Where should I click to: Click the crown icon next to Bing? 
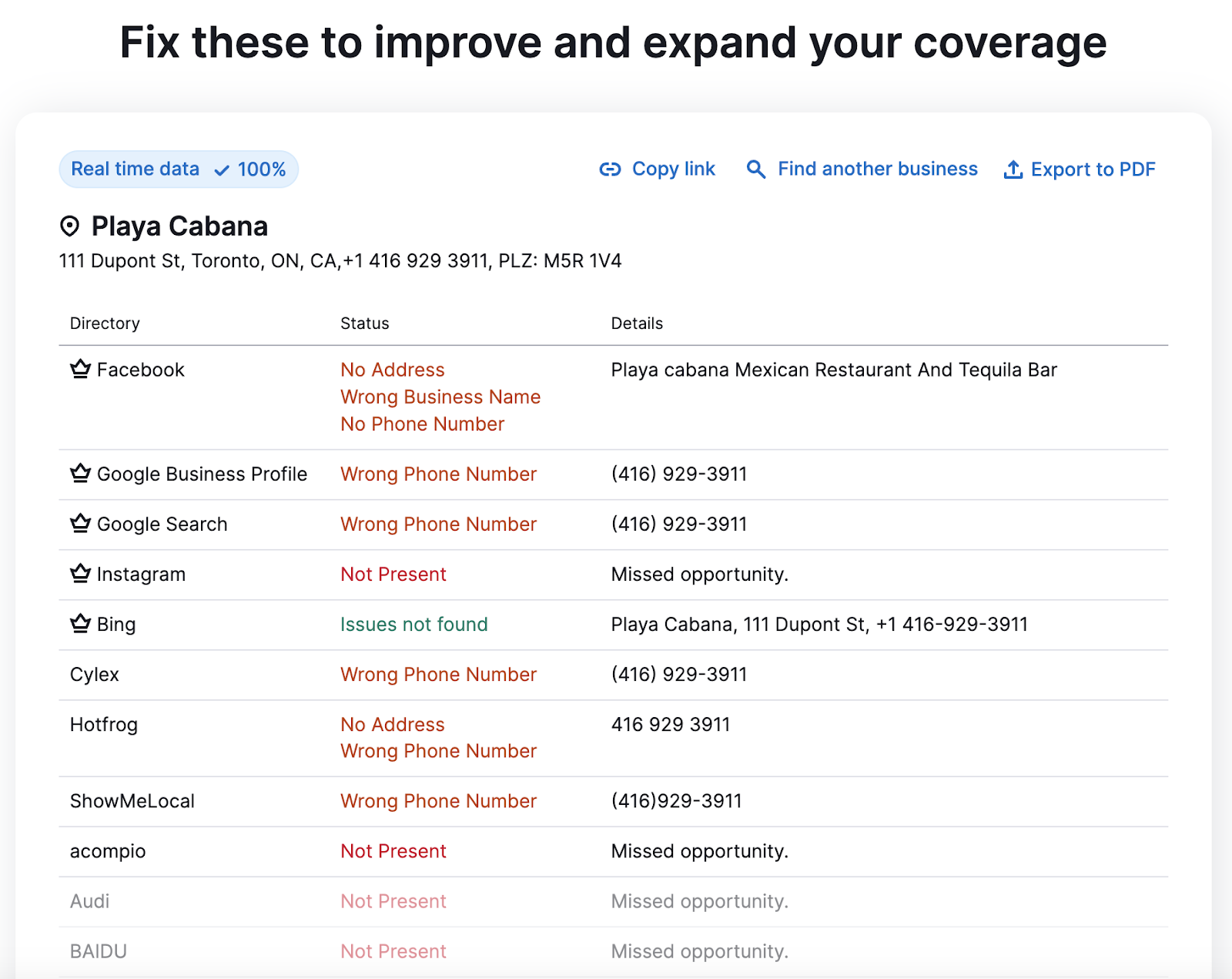[79, 624]
